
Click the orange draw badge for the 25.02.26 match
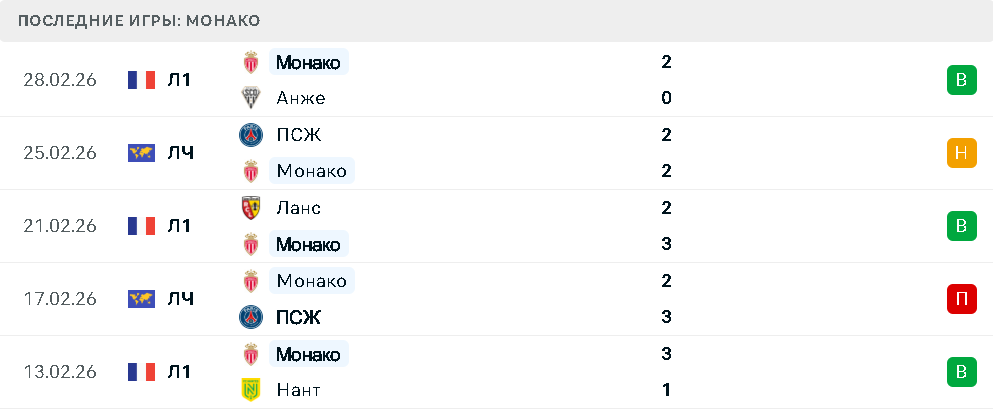[960, 153]
